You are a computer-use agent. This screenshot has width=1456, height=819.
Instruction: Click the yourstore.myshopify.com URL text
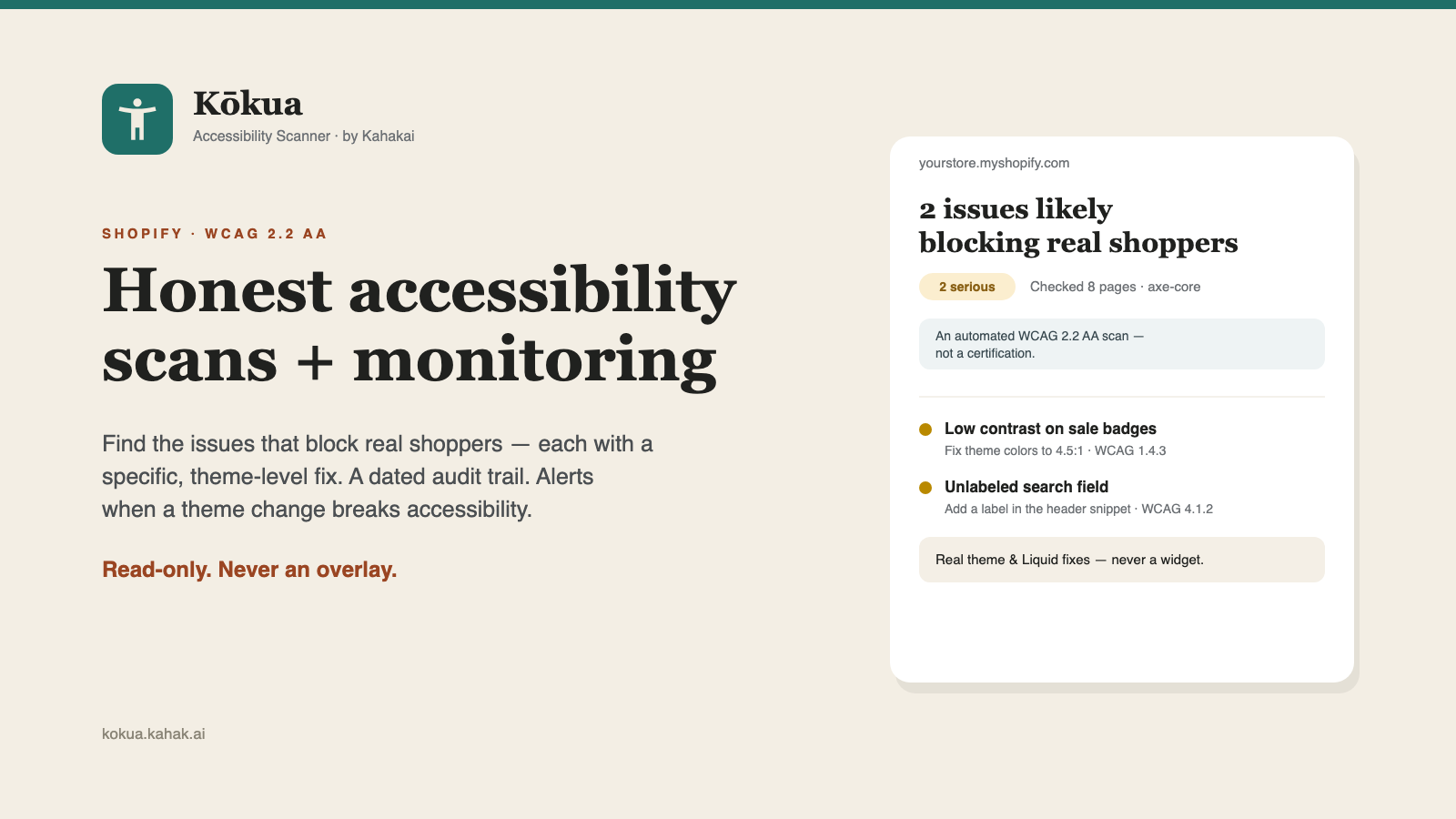coord(995,163)
